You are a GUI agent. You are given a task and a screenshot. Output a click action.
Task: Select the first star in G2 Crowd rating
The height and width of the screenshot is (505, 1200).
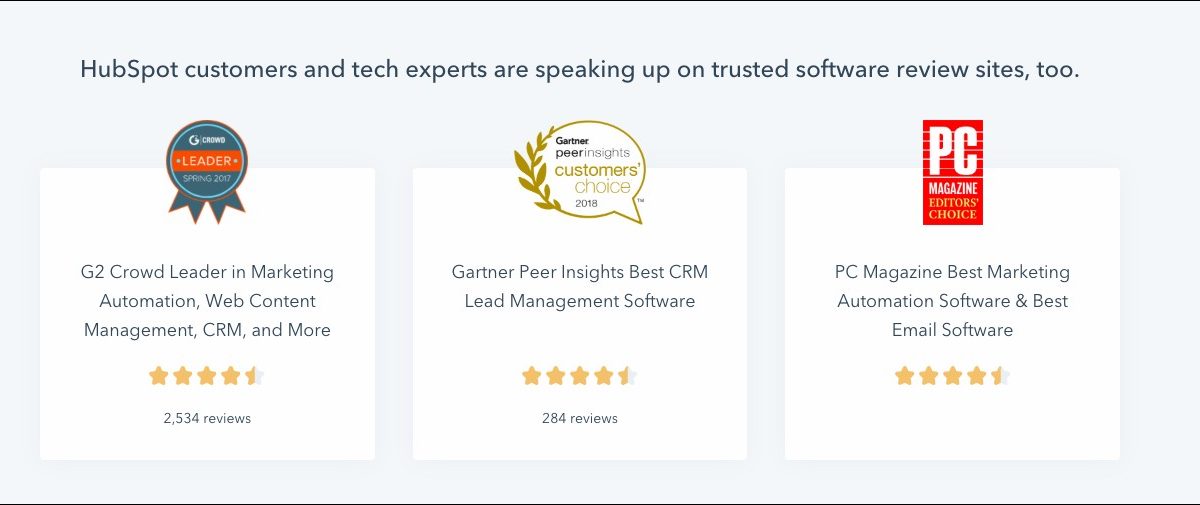point(158,376)
